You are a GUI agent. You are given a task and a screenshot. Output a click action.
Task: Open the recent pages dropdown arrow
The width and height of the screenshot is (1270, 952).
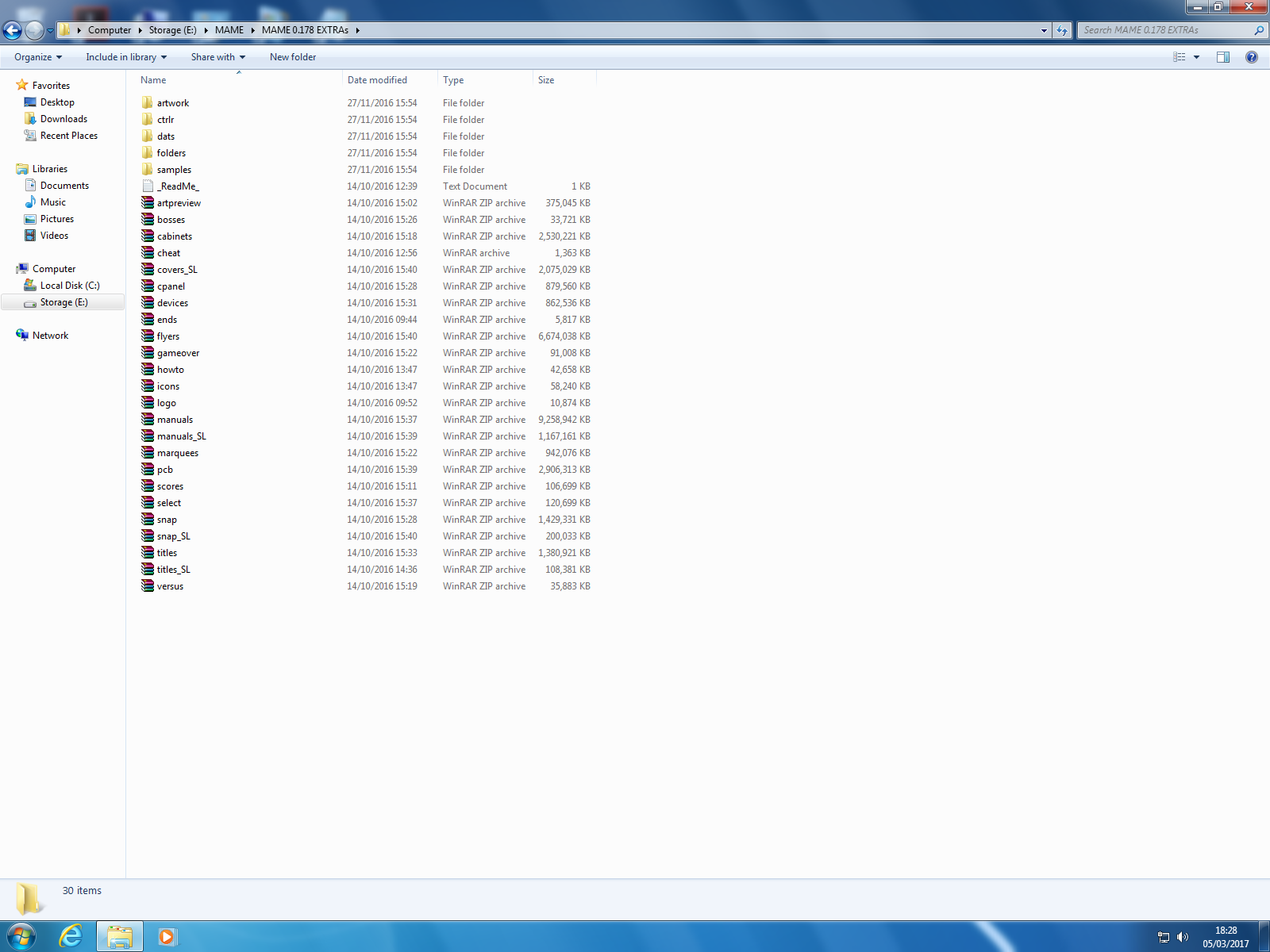click(x=50, y=31)
